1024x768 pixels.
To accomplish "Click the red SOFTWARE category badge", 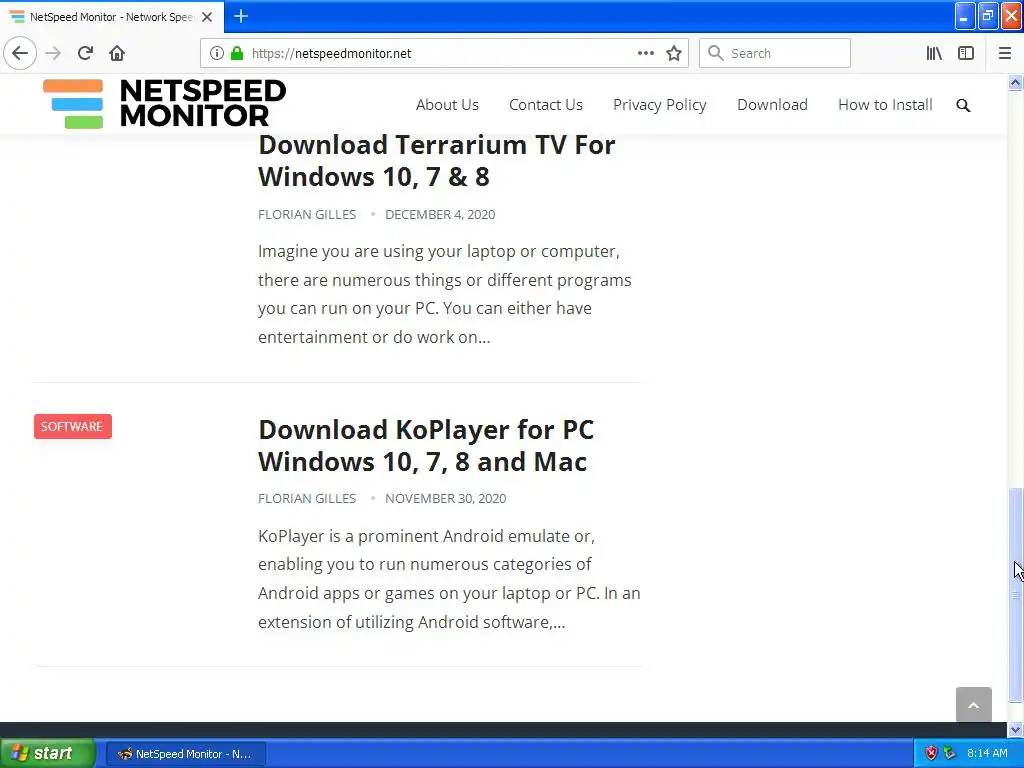I will pos(72,426).
